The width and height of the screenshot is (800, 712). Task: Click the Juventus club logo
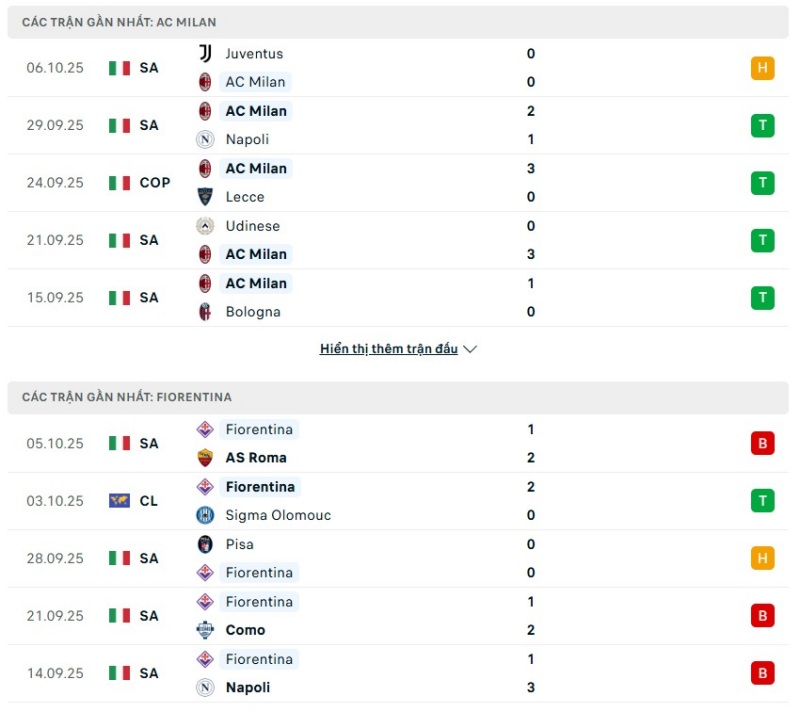[x=204, y=53]
